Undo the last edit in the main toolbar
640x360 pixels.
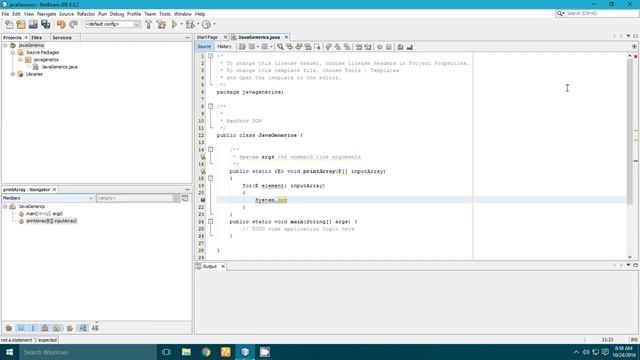(x=61, y=24)
